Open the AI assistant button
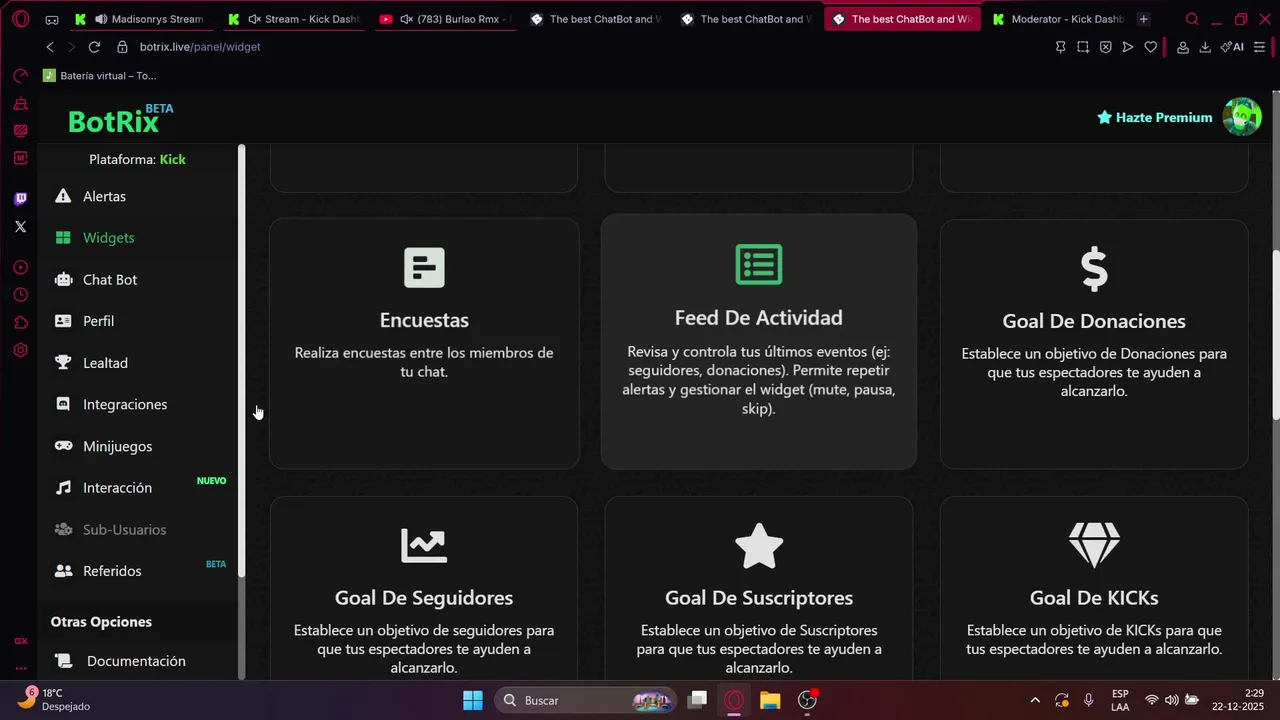 click(1232, 47)
